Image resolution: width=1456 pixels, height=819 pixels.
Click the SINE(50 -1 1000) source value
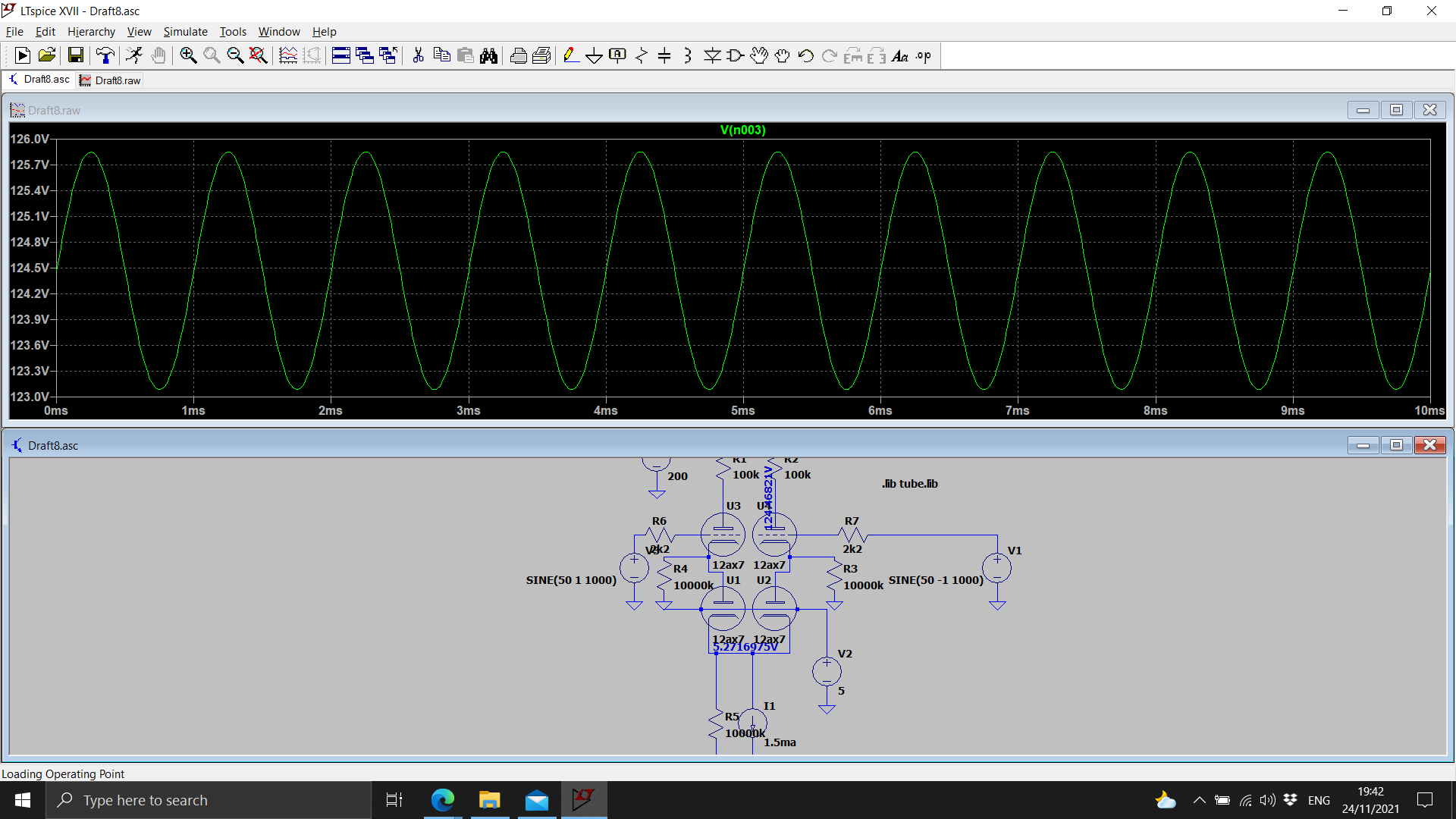(936, 580)
